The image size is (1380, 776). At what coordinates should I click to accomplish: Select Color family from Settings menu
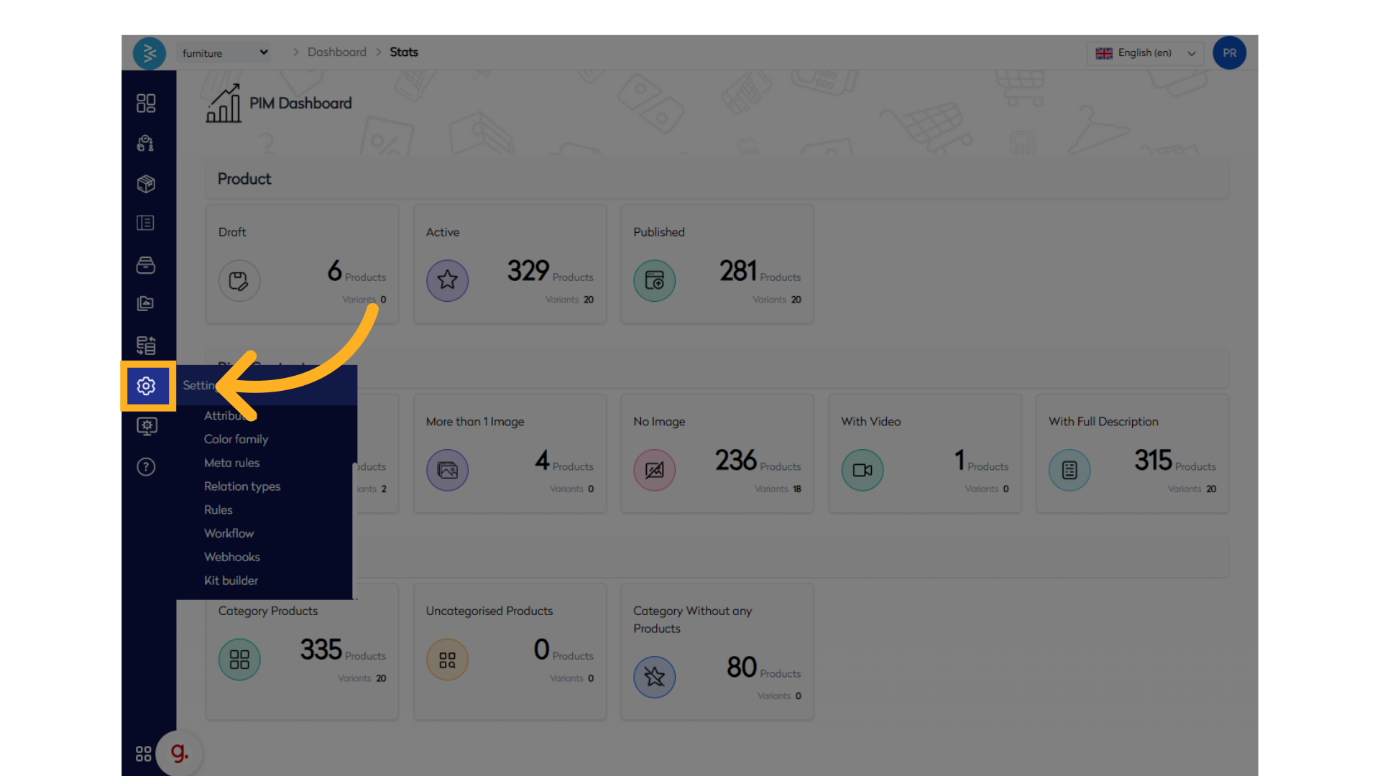click(236, 439)
